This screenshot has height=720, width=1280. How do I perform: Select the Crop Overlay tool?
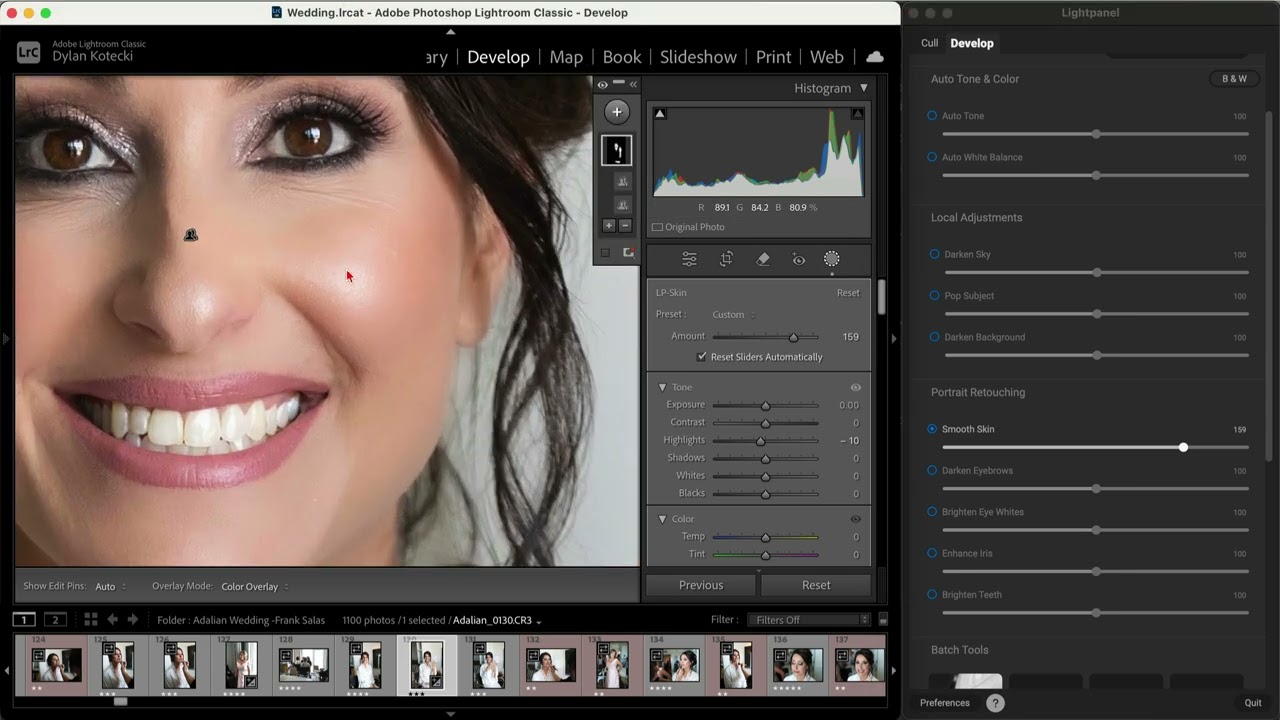pos(726,259)
